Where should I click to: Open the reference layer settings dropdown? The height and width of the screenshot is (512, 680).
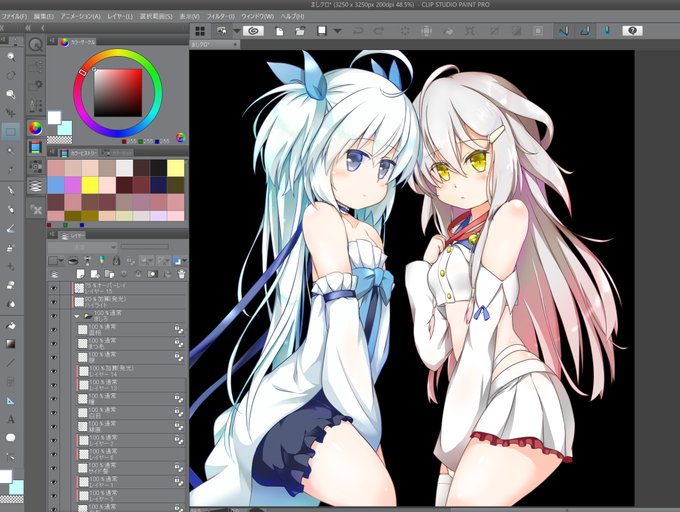pos(145,261)
